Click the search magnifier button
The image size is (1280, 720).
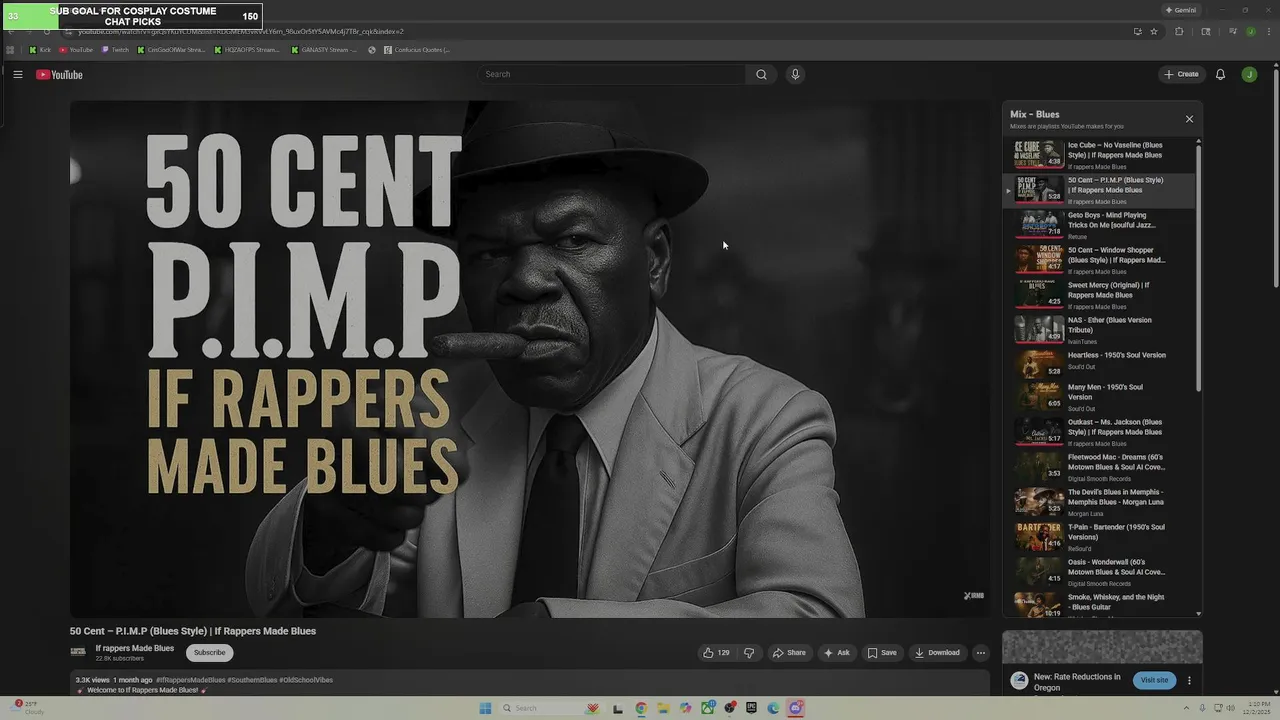pos(761,74)
